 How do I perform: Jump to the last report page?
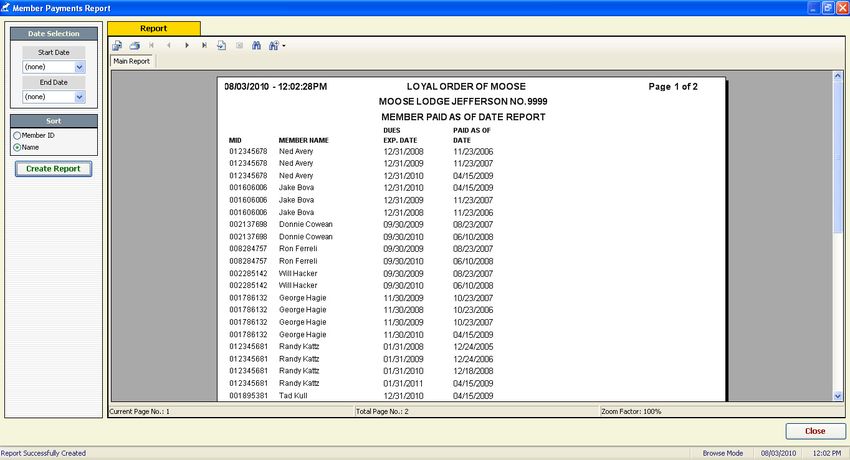pyautogui.click(x=204, y=46)
